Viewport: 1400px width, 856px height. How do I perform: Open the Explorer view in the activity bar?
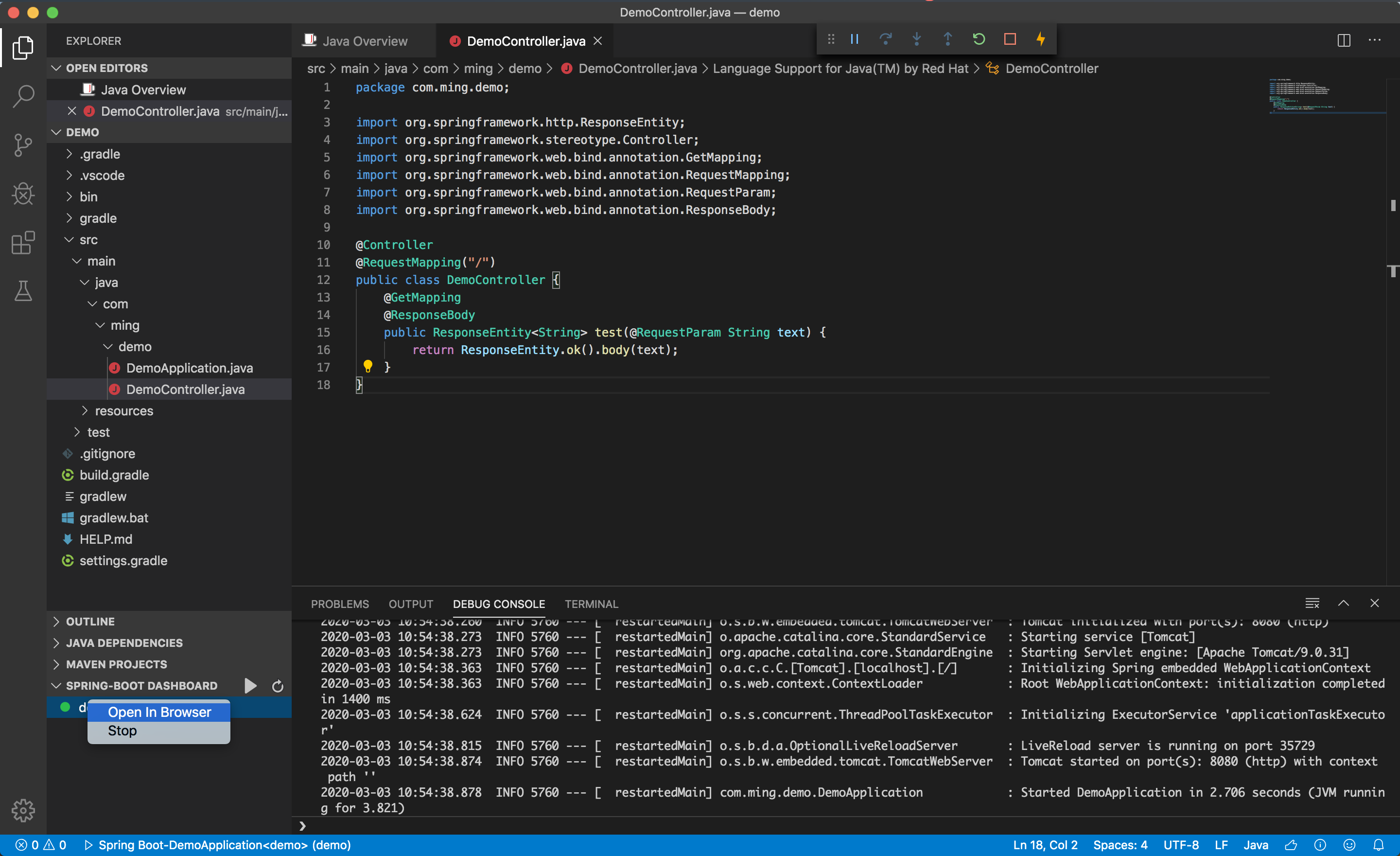coord(23,47)
